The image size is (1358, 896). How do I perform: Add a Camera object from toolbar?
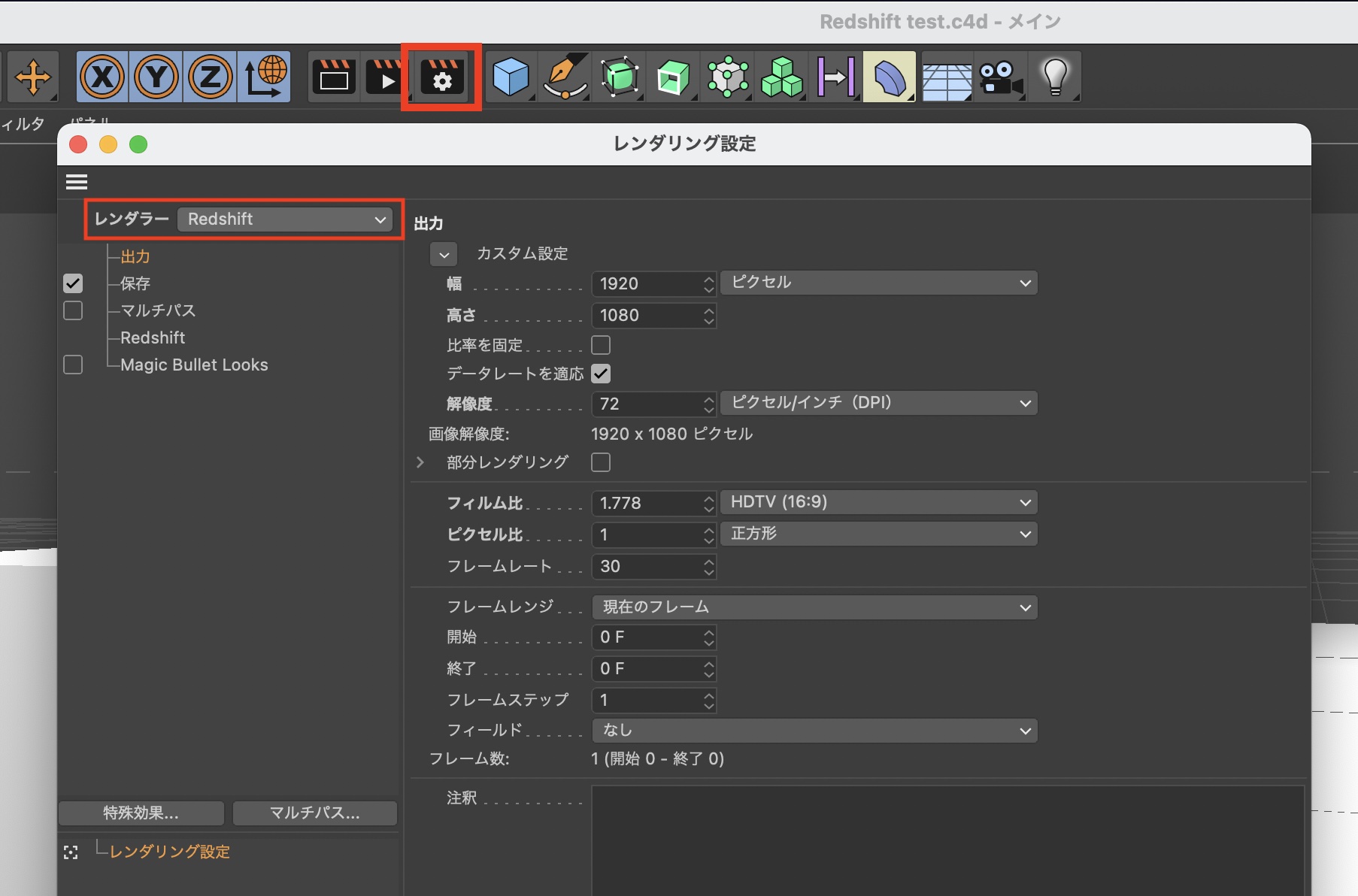(1001, 77)
